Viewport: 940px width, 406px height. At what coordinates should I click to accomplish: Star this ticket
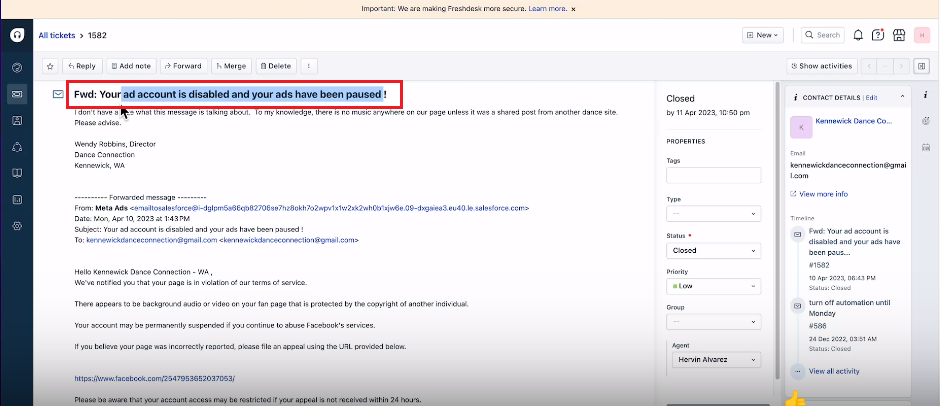click(x=50, y=66)
